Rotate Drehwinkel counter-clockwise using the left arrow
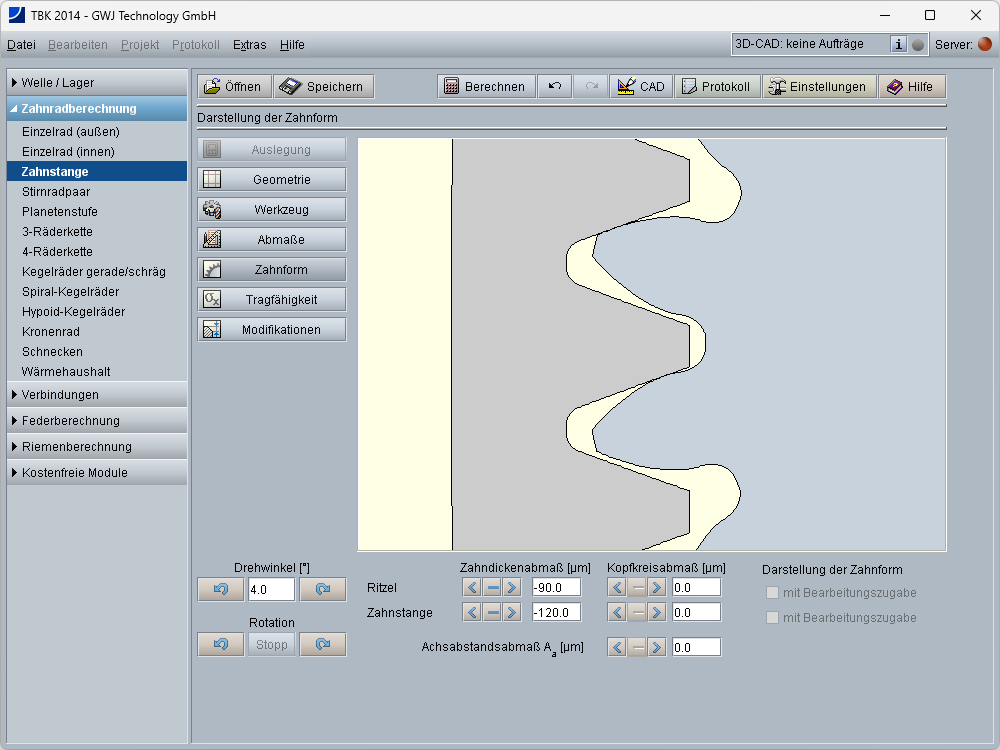This screenshot has height=750, width=1000. pos(220,590)
